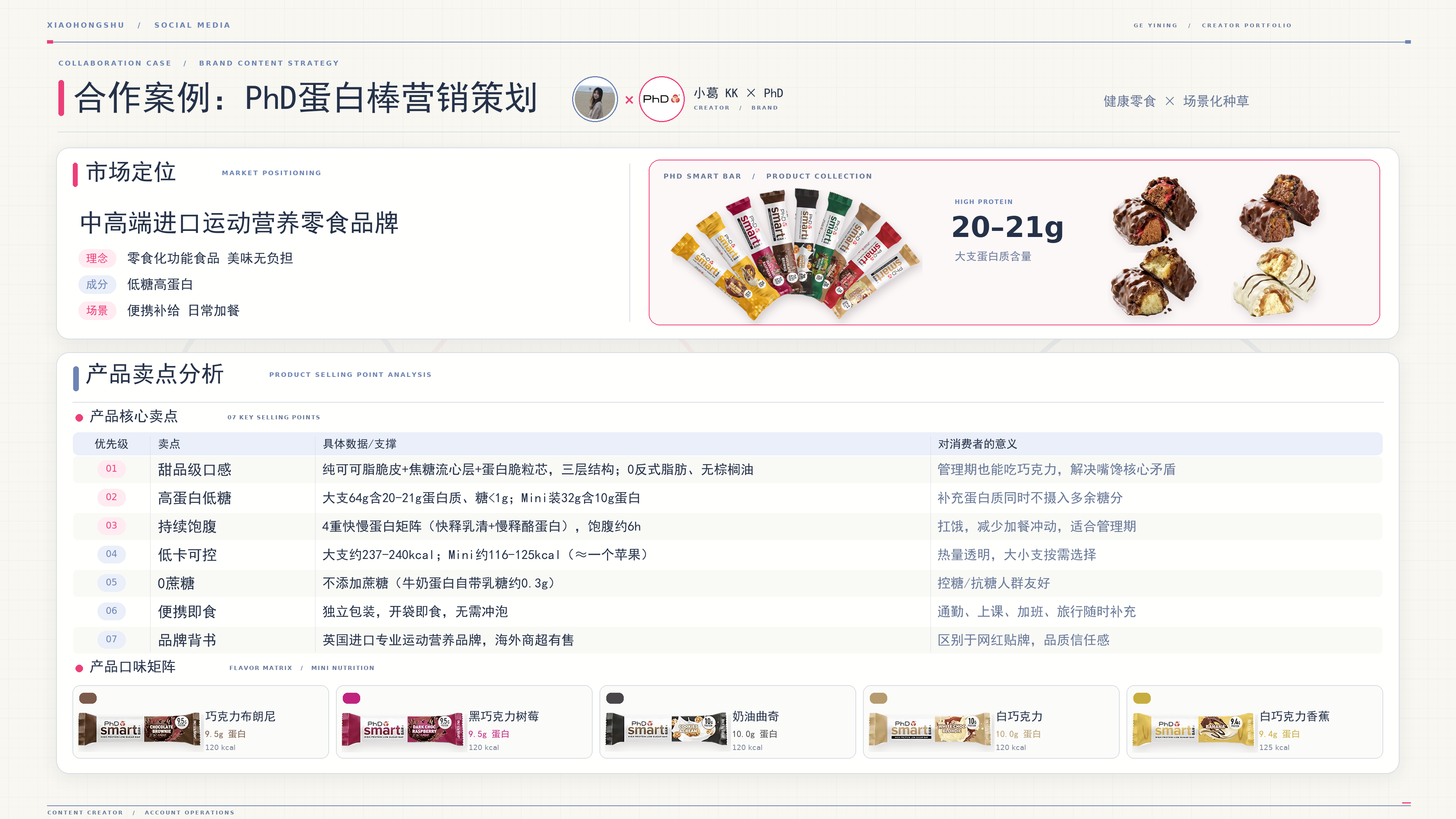Click priority badge 07
This screenshot has height=819, width=1456.
pos(111,639)
